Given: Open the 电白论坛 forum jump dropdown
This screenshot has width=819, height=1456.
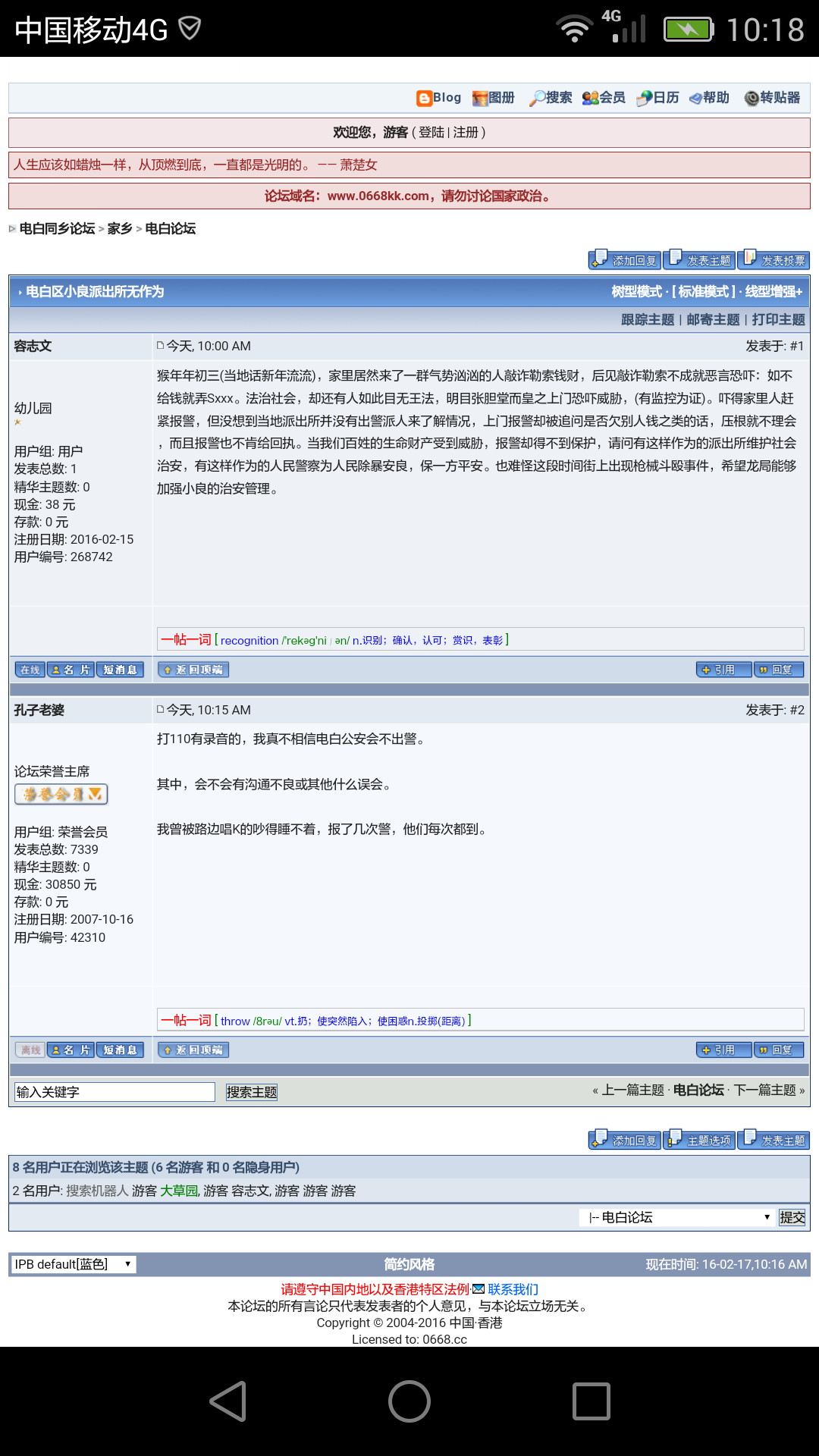Looking at the screenshot, I should tap(678, 1217).
